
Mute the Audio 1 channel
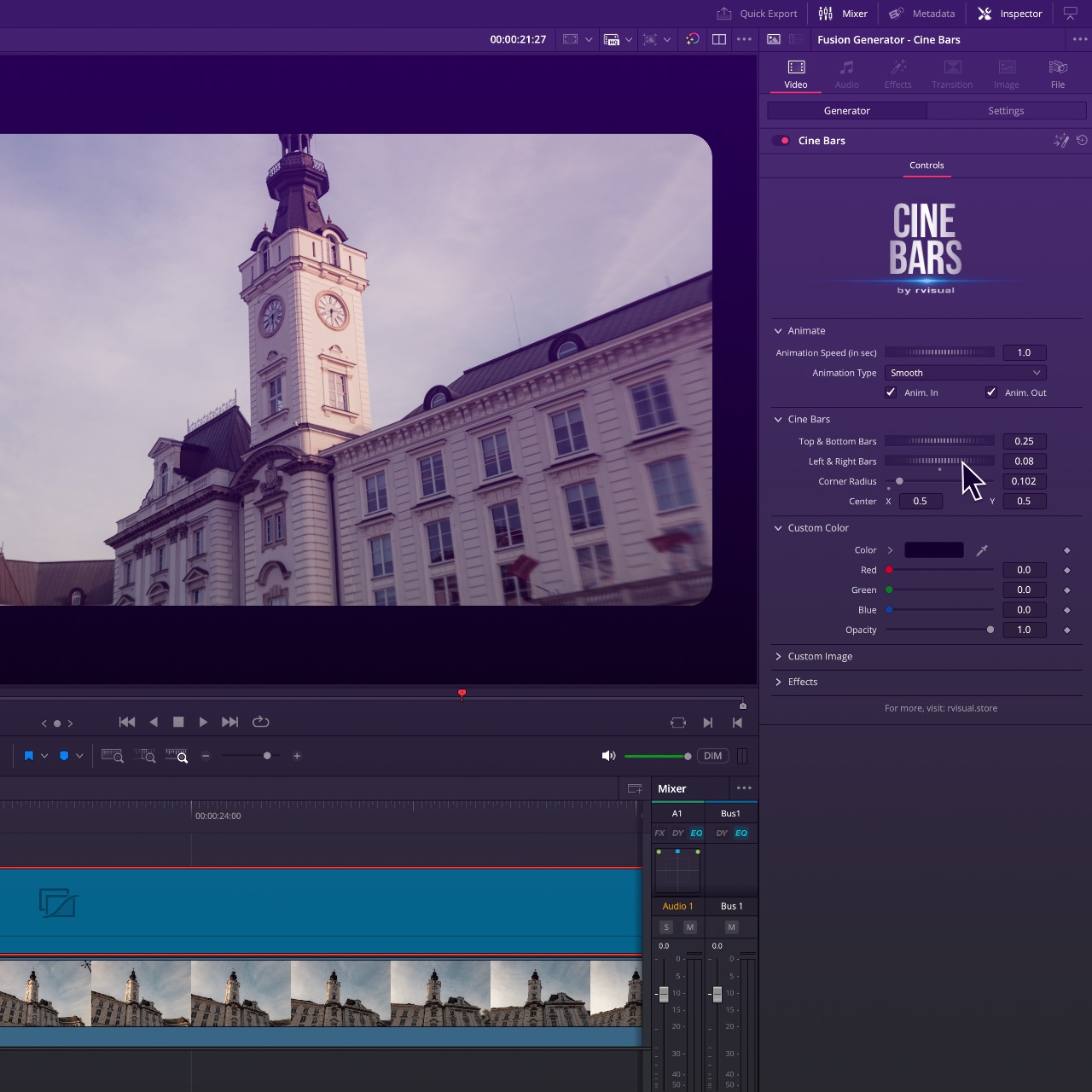pyautogui.click(x=690, y=927)
